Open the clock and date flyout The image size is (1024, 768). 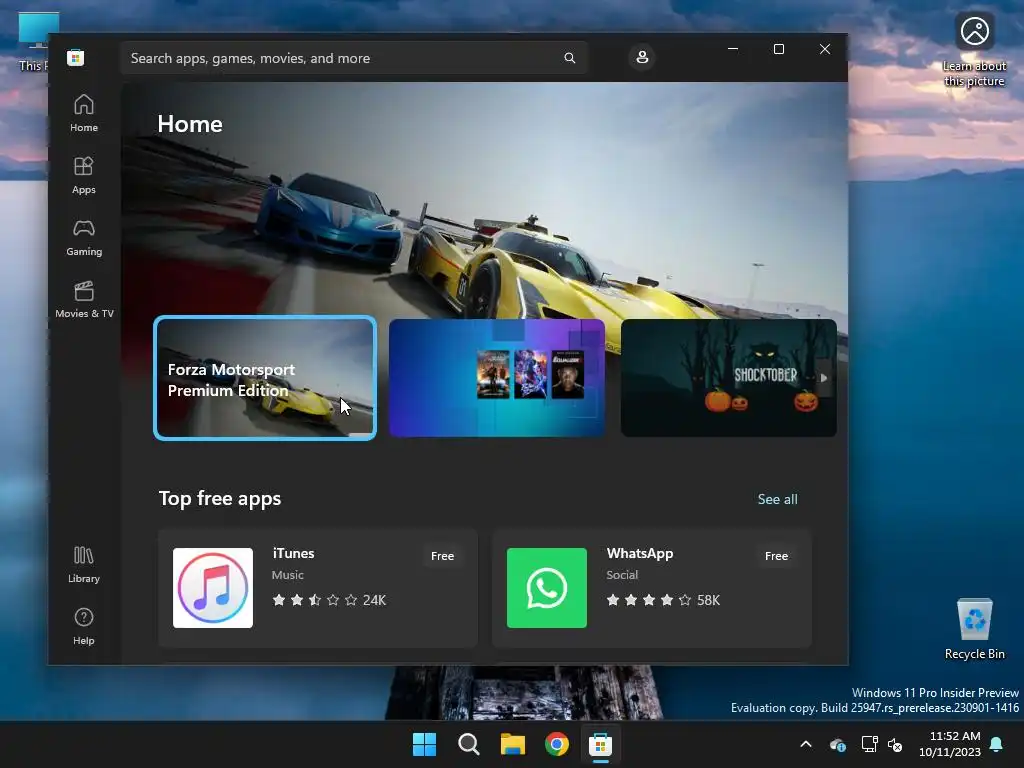pos(950,744)
